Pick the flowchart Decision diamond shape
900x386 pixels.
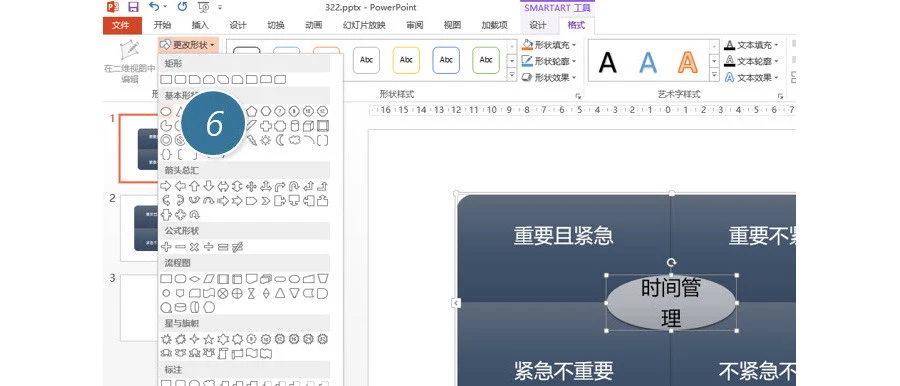[195, 279]
